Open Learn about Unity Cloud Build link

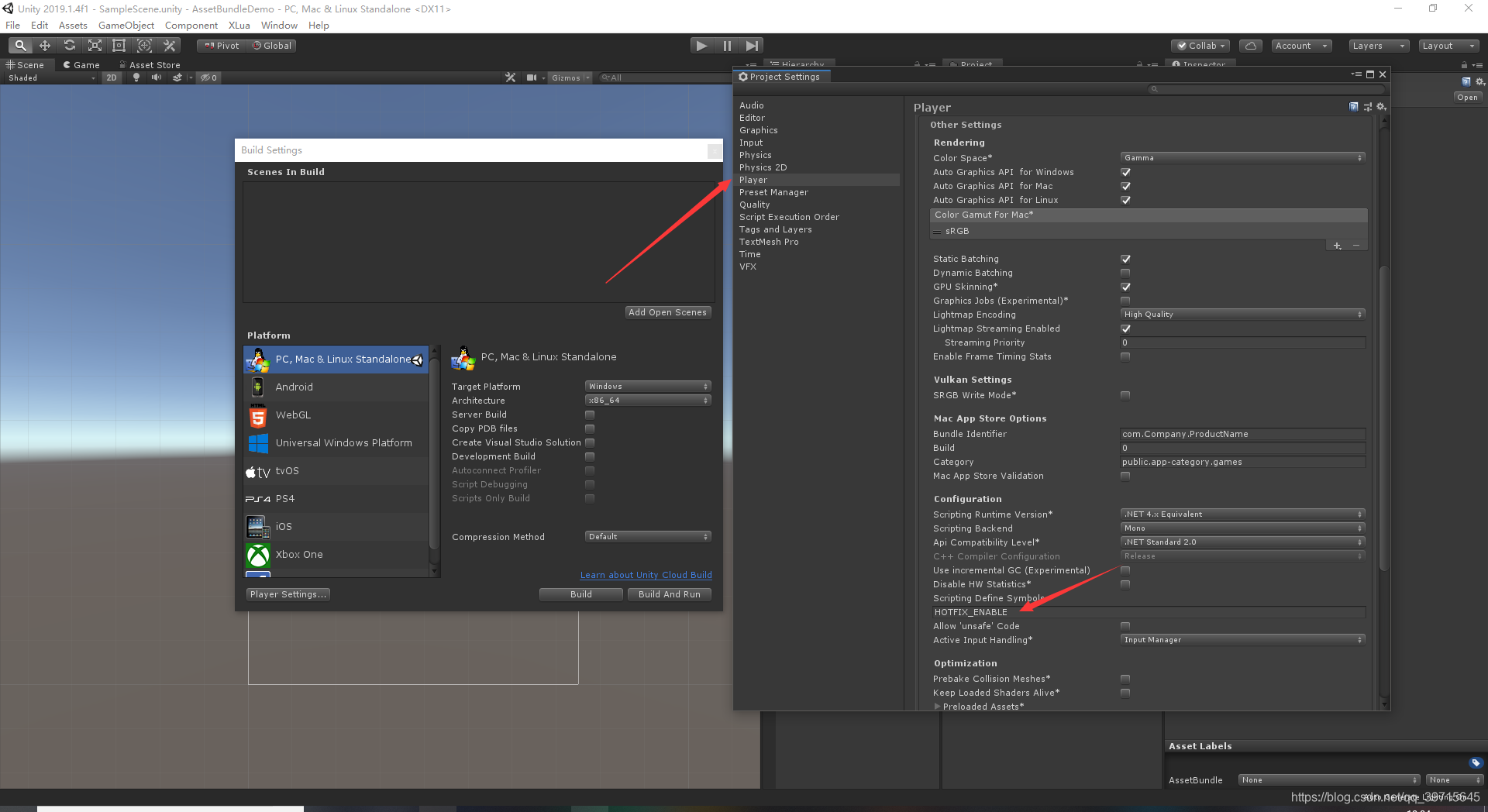click(646, 575)
